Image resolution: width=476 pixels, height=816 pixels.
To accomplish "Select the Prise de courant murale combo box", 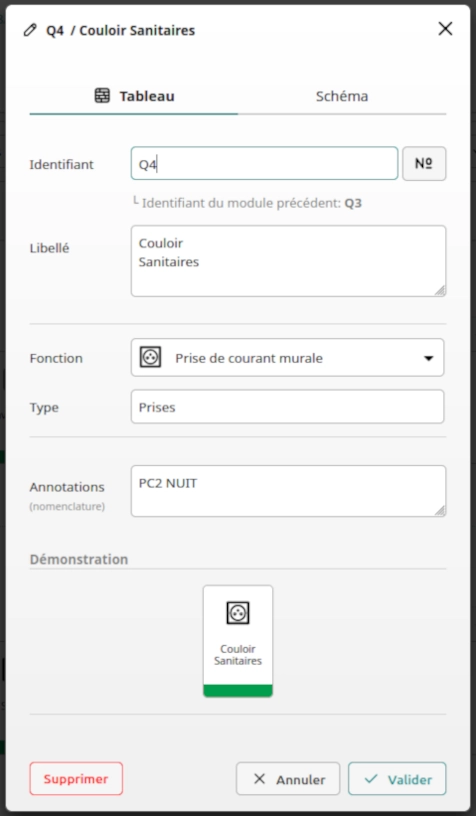I will (287, 358).
